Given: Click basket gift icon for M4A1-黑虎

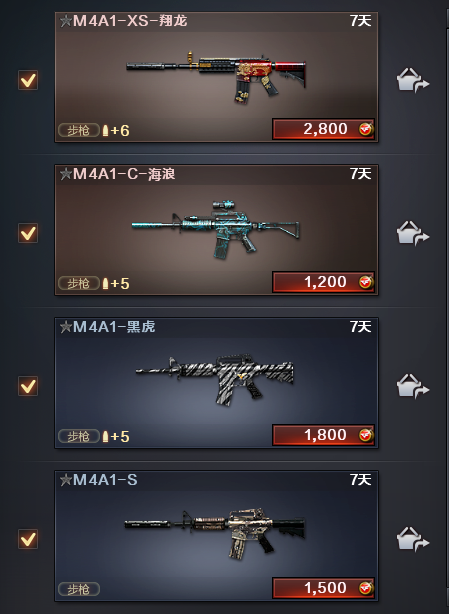Looking at the screenshot, I should pyautogui.click(x=413, y=386).
